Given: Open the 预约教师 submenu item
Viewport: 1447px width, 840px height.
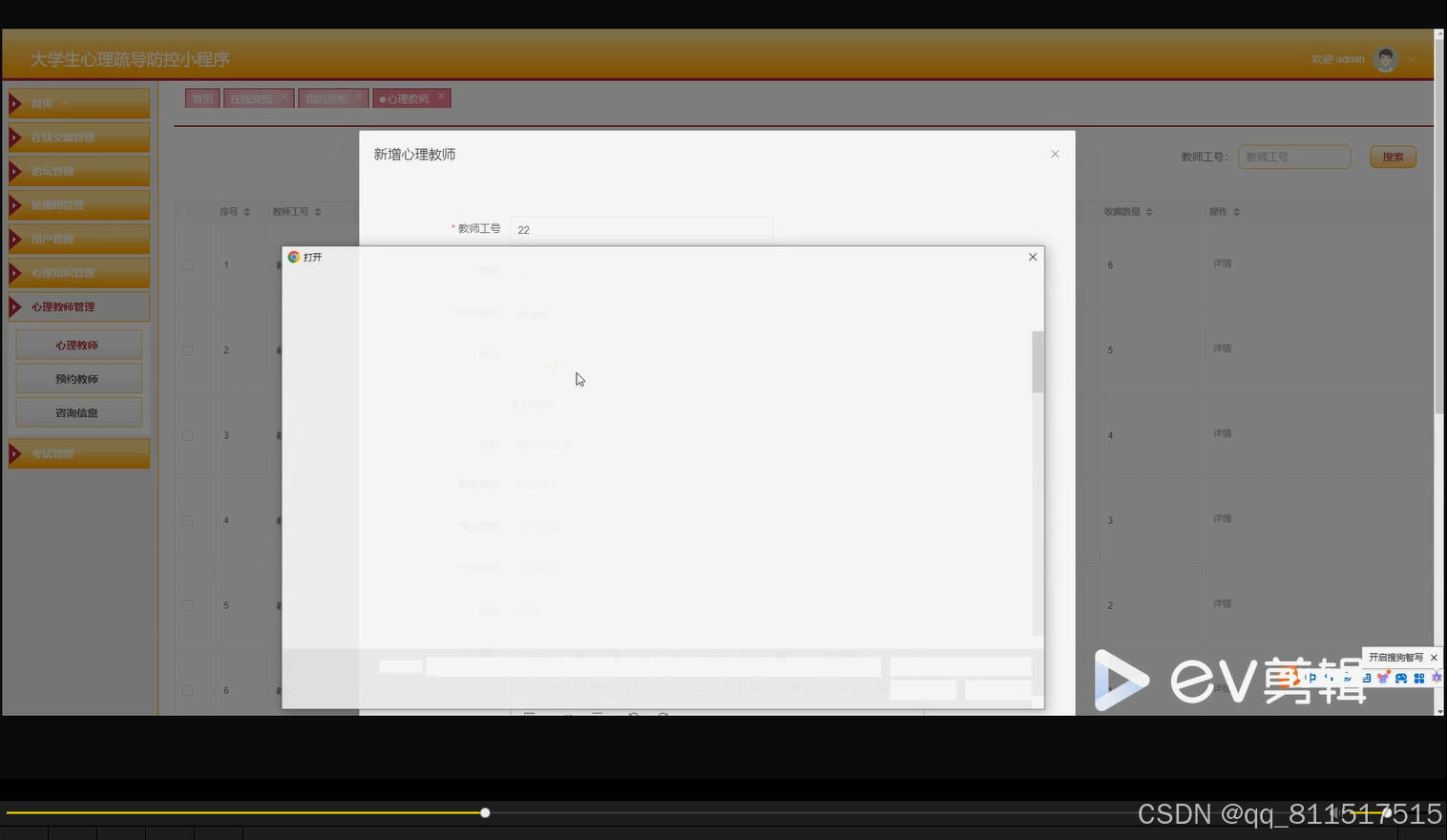Looking at the screenshot, I should click(78, 379).
